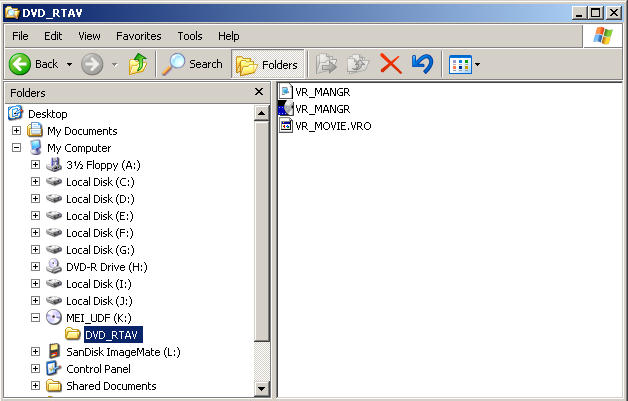Click the Windows flag logo

603,36
